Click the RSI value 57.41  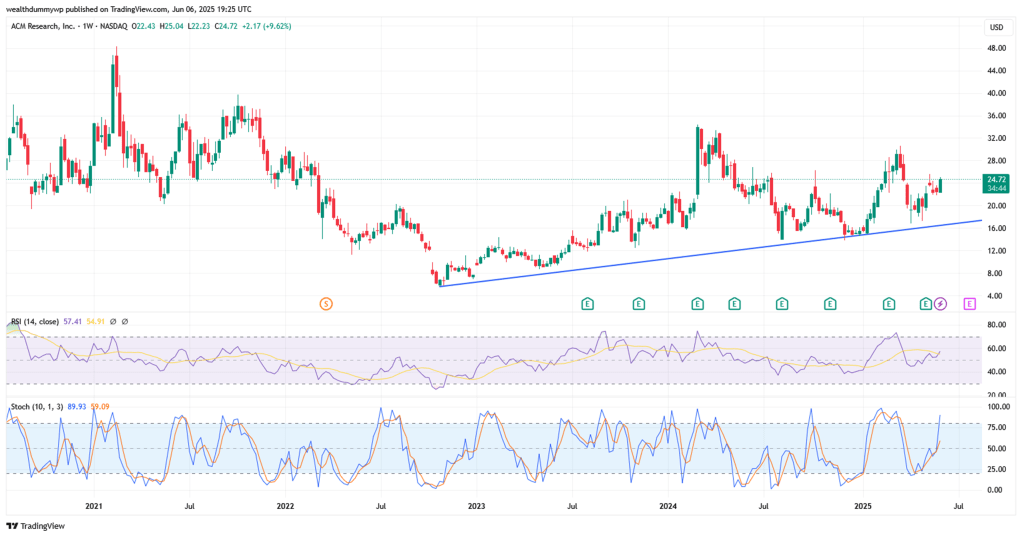[72, 322]
